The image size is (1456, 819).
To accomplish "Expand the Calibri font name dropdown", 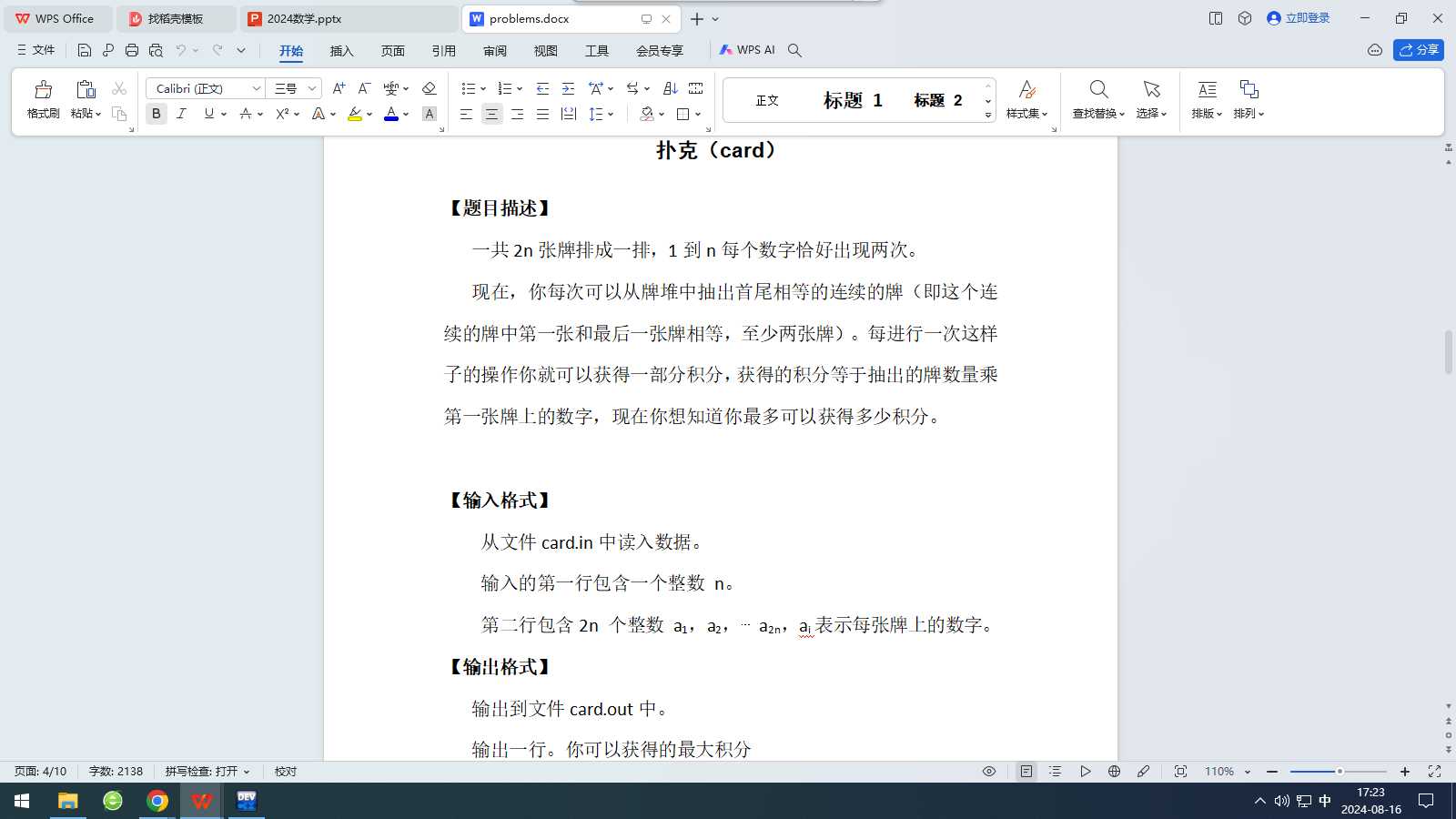I will pyautogui.click(x=257, y=88).
